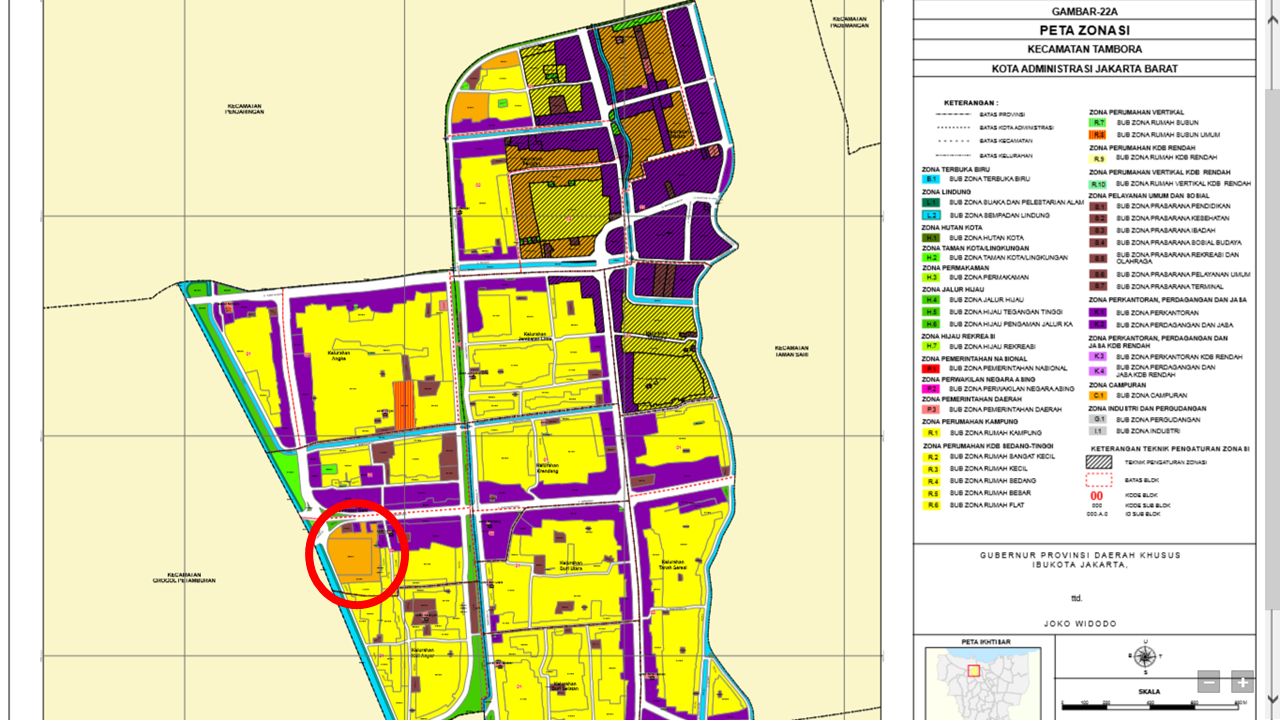This screenshot has width=1280, height=720.
Task: Click the L.1 dark green legend swatch
Action: click(x=931, y=203)
